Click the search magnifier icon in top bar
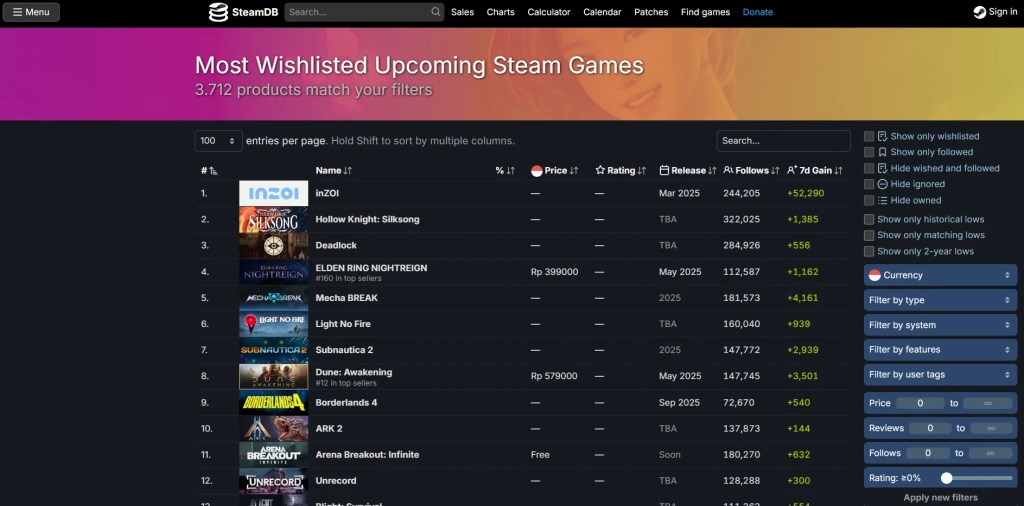 [x=436, y=12]
